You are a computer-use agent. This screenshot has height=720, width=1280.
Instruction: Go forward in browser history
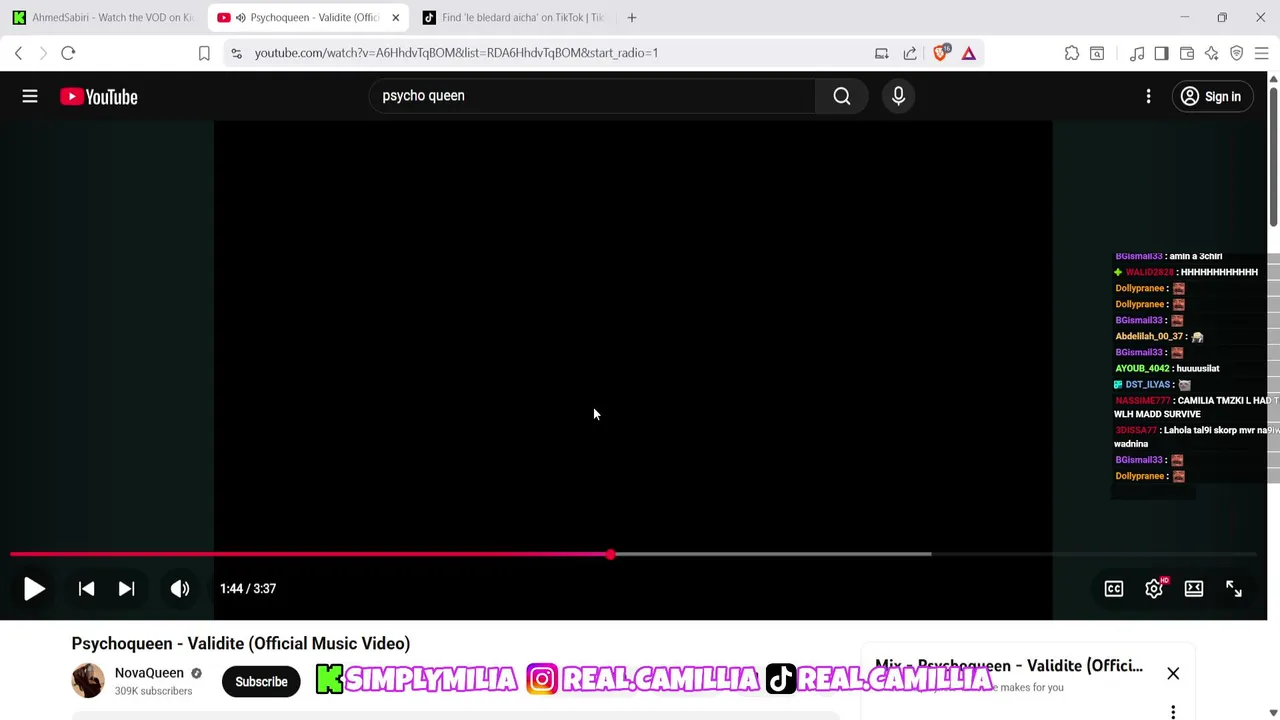coord(43,53)
